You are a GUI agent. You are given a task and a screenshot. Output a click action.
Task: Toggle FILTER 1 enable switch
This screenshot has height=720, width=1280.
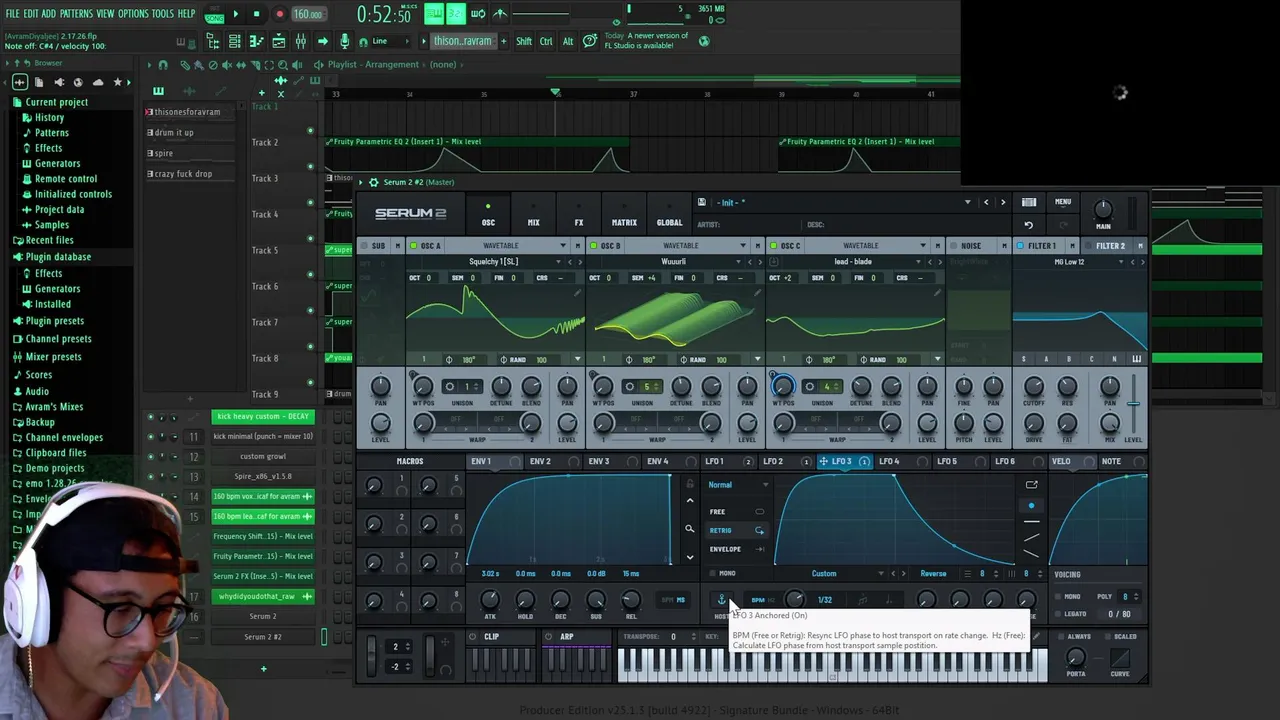coord(1020,246)
